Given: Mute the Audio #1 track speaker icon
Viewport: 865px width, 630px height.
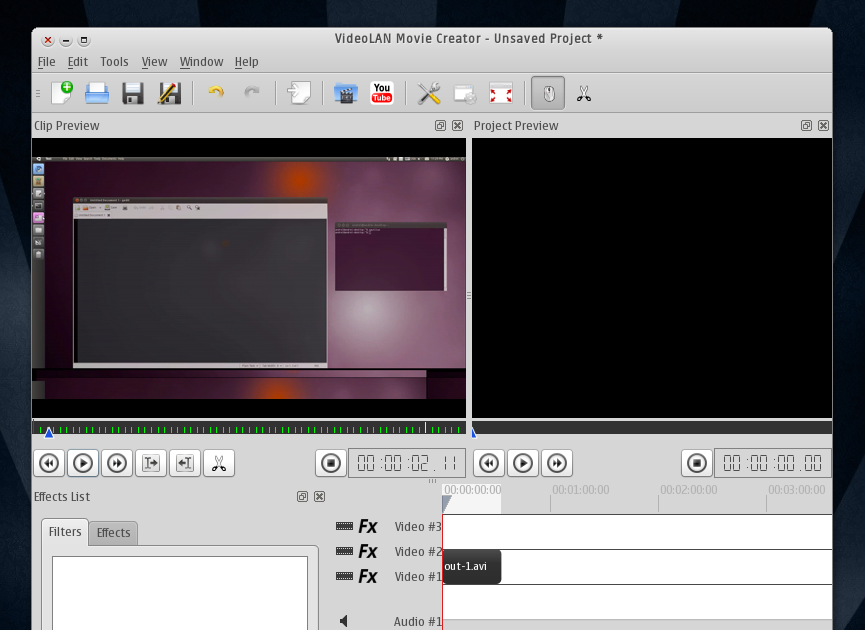Looking at the screenshot, I should point(344,621).
